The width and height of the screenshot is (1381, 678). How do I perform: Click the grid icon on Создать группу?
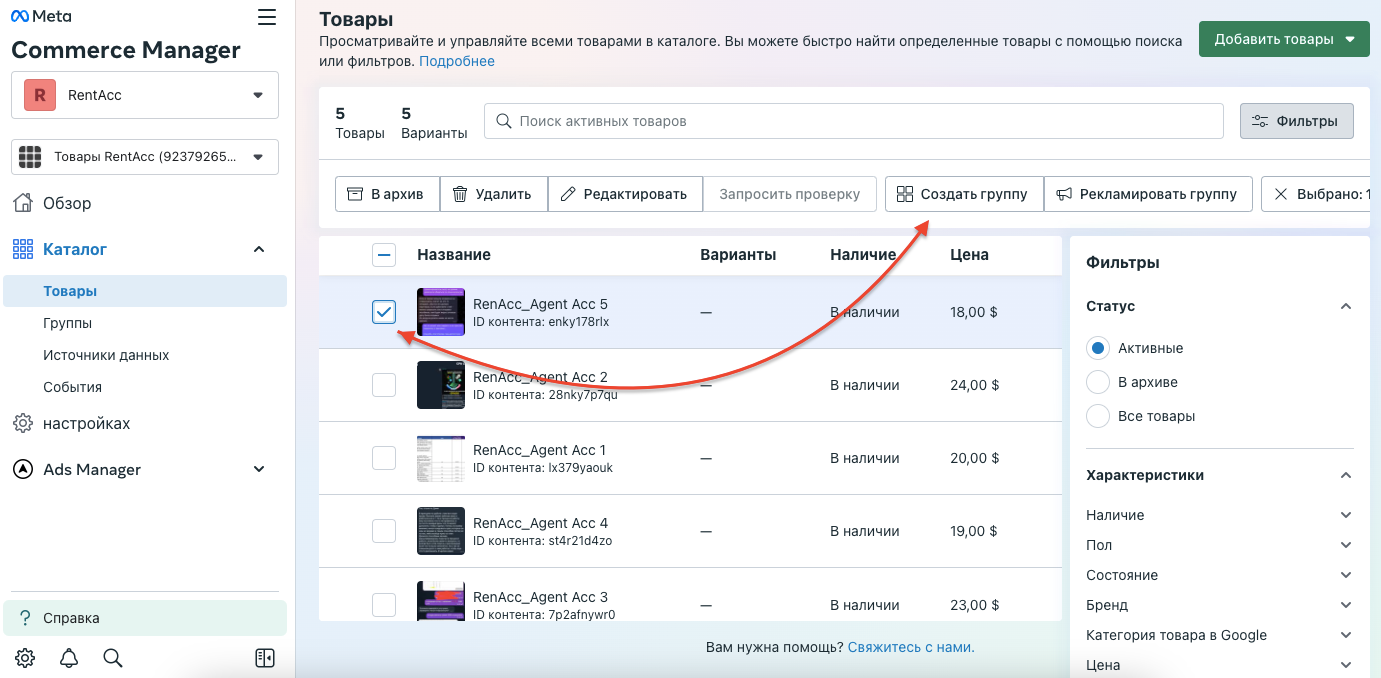click(x=905, y=194)
